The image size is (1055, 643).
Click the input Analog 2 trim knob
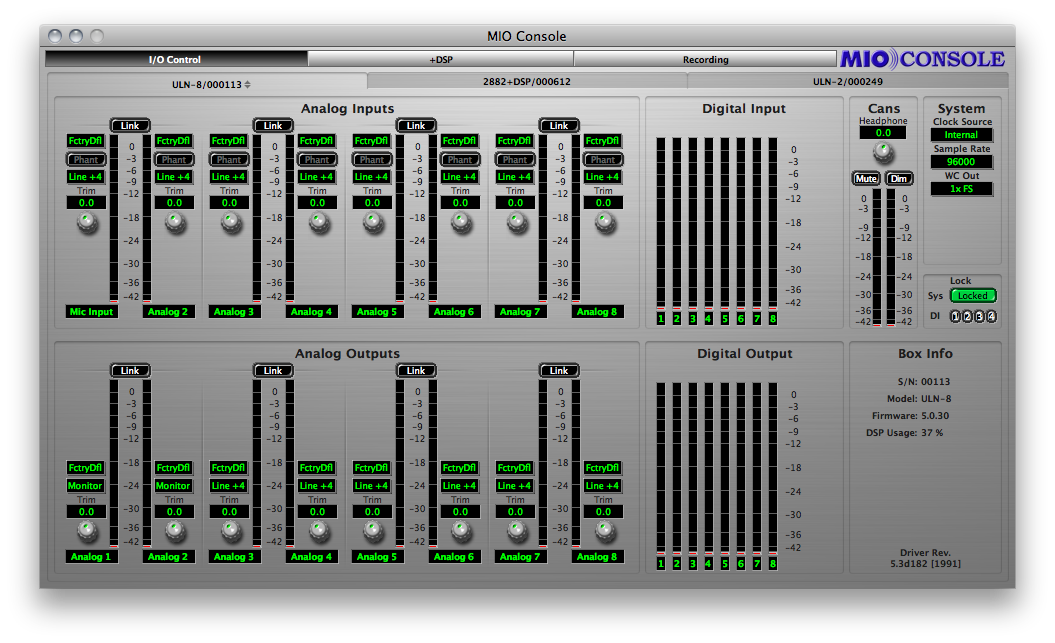[176, 222]
